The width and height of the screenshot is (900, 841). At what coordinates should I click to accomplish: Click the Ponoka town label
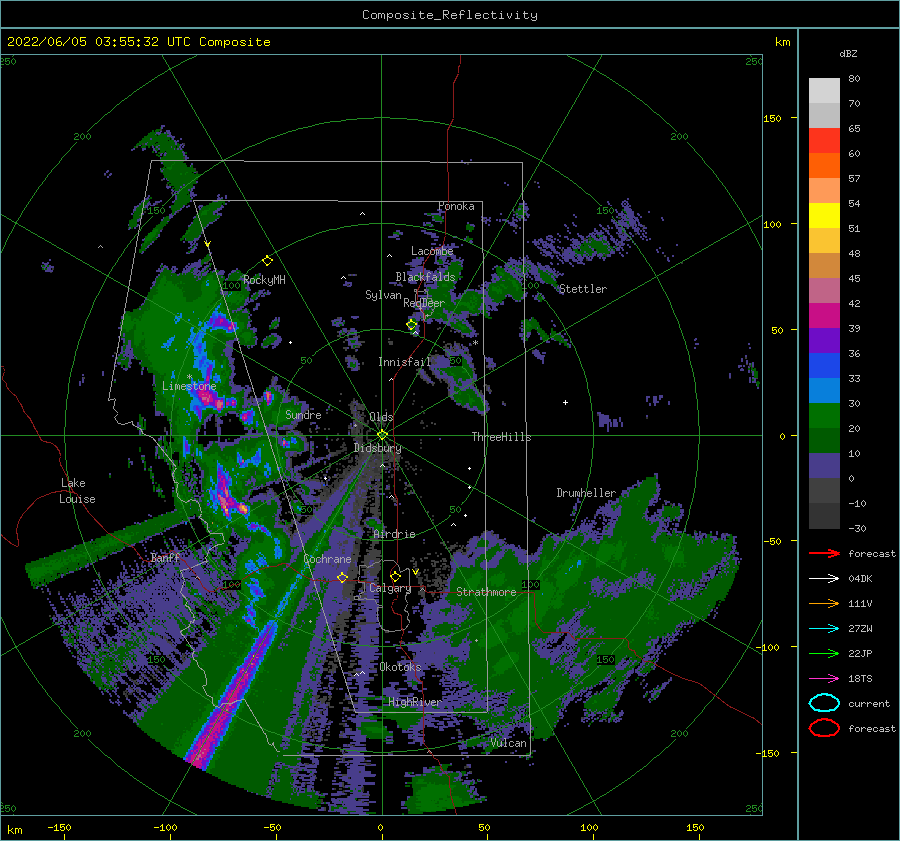pos(456,206)
